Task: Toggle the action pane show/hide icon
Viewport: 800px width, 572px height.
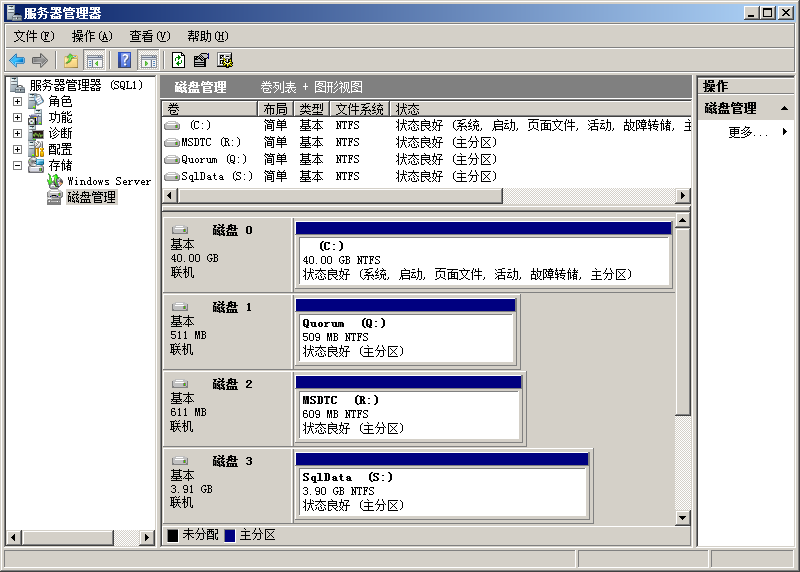Action: [x=148, y=60]
